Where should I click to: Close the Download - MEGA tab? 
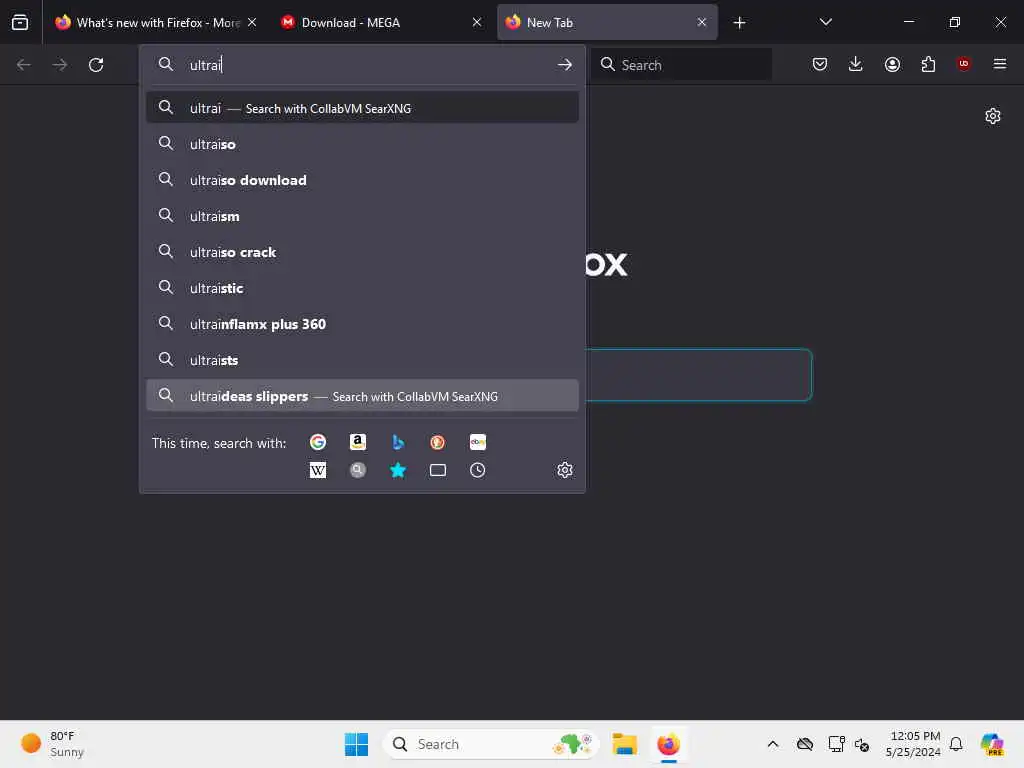pos(477,22)
